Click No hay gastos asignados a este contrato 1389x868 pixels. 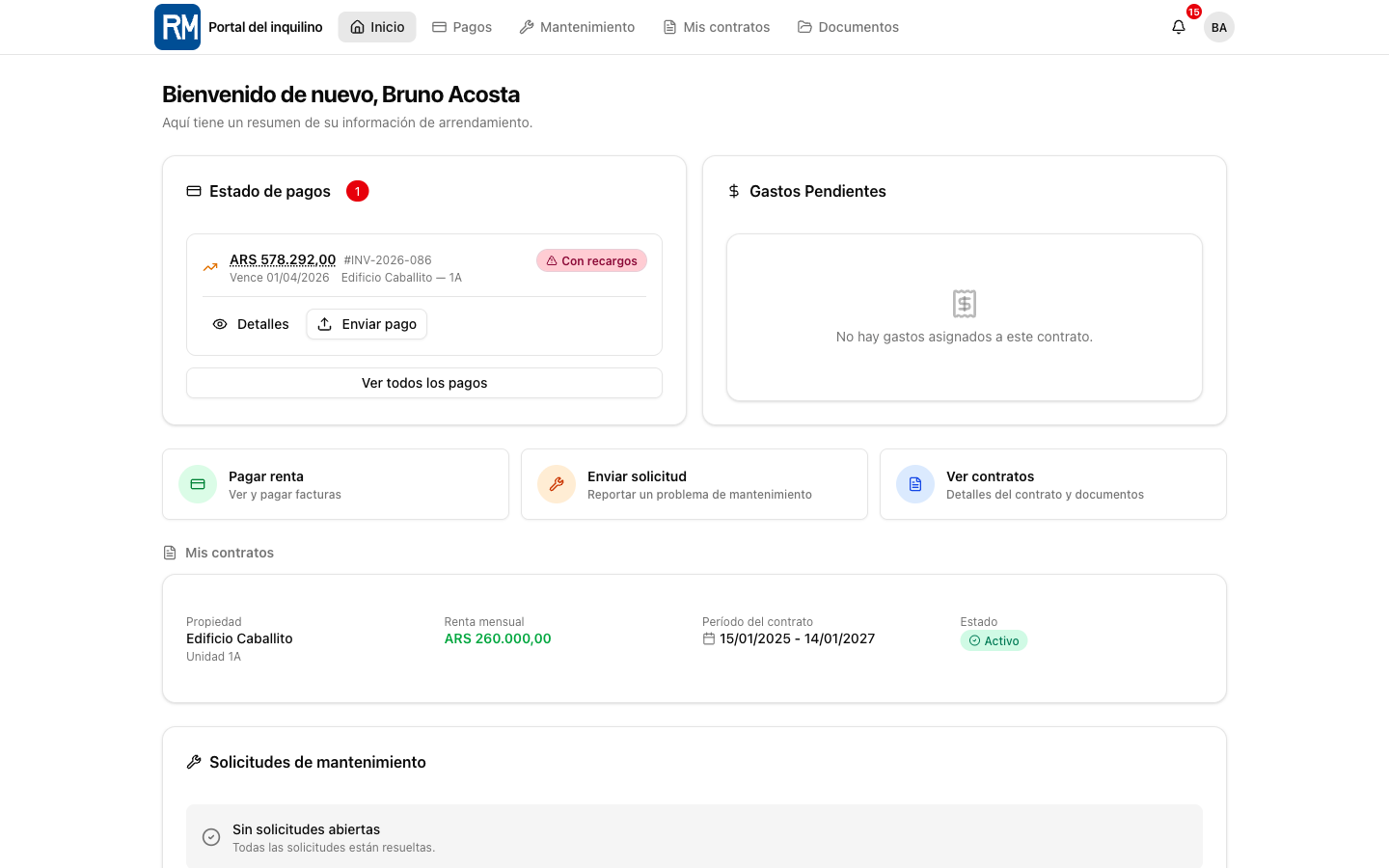click(x=965, y=337)
